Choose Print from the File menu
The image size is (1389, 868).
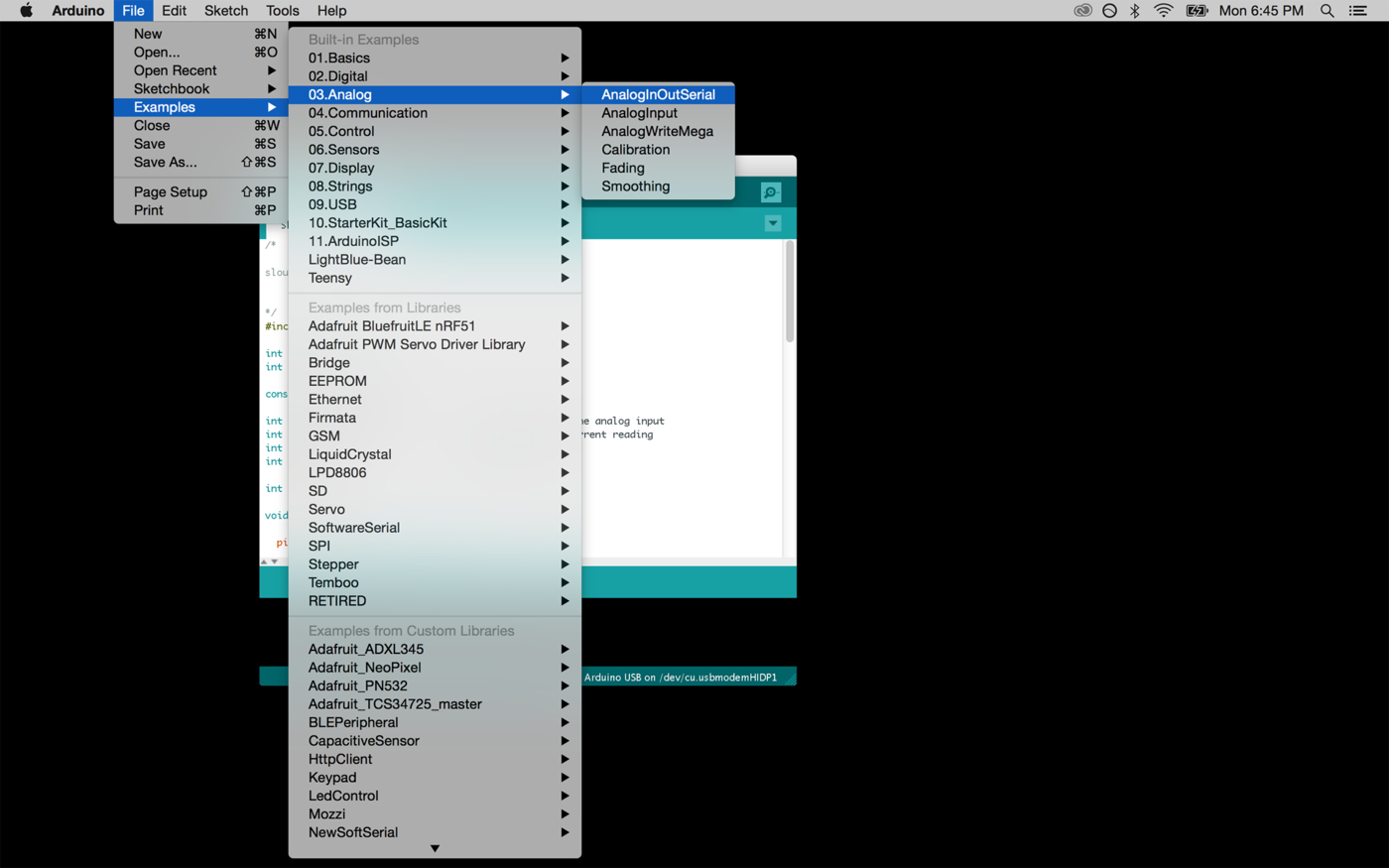[201, 210]
